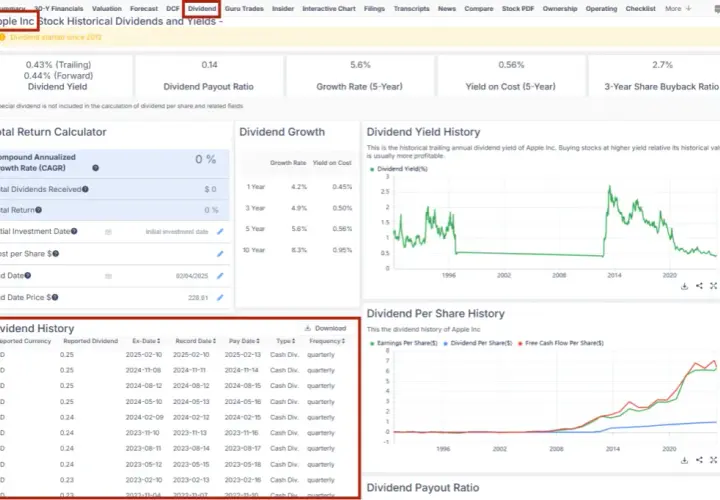
Task: Open the News tab
Action: coord(447,8)
